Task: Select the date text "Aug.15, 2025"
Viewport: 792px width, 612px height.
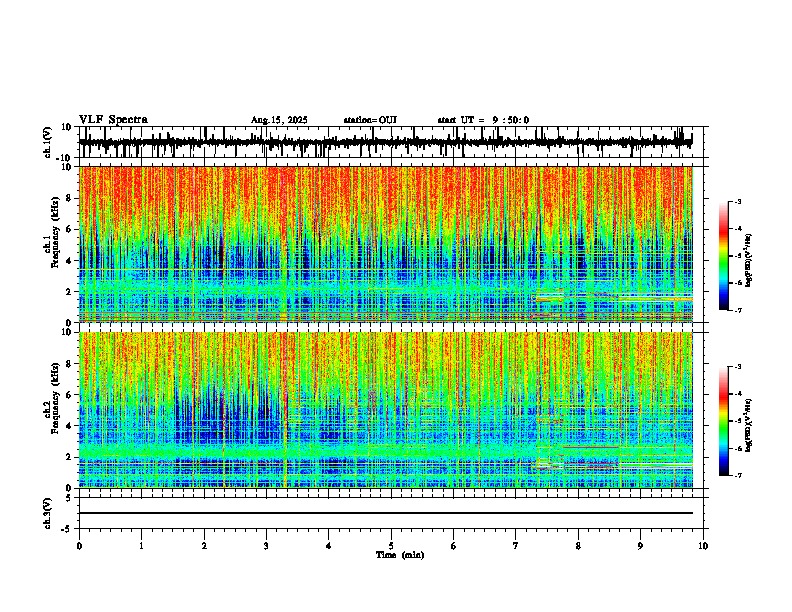Action: pos(279,120)
